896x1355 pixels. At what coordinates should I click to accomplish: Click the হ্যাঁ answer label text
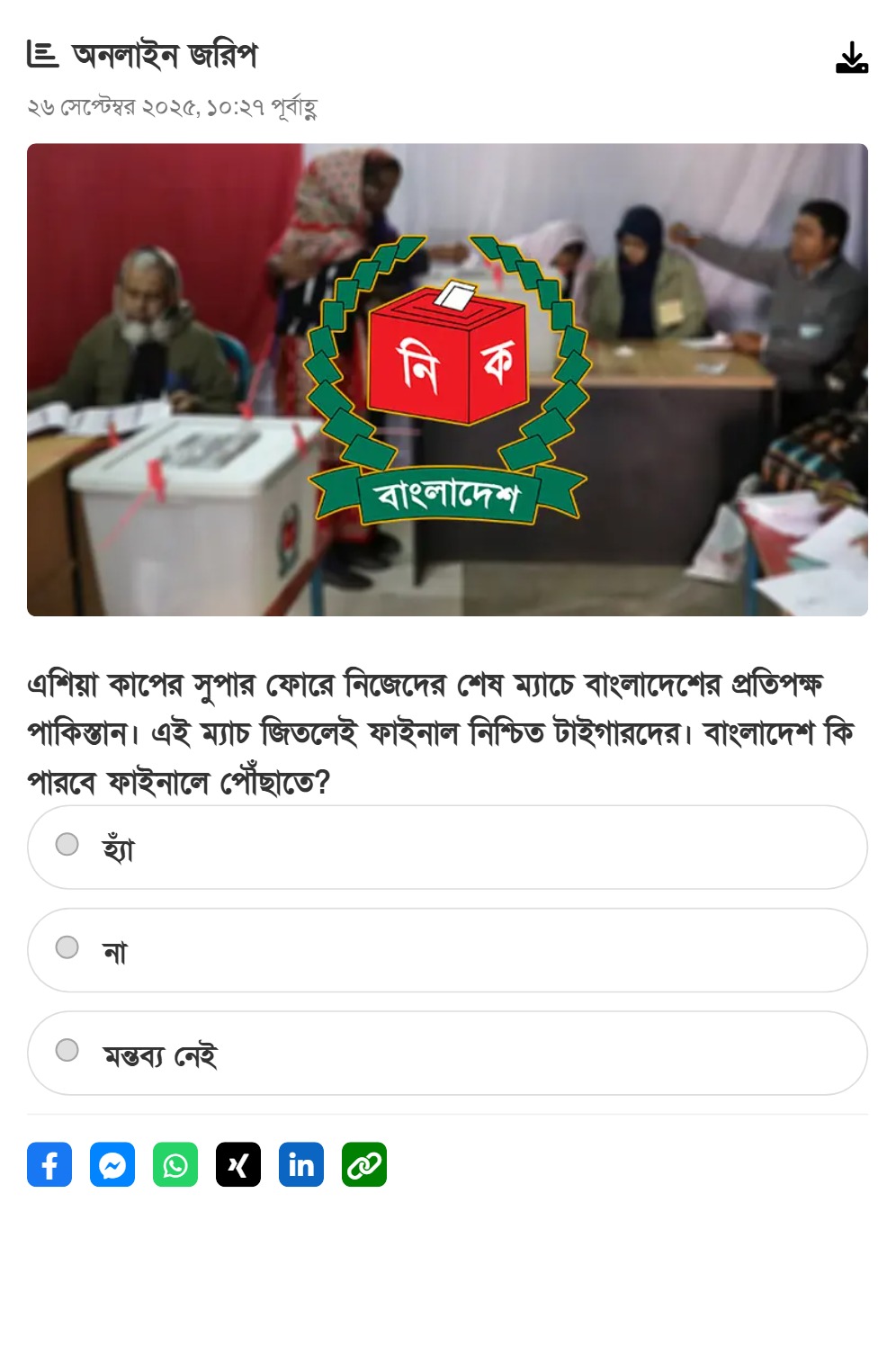click(118, 848)
